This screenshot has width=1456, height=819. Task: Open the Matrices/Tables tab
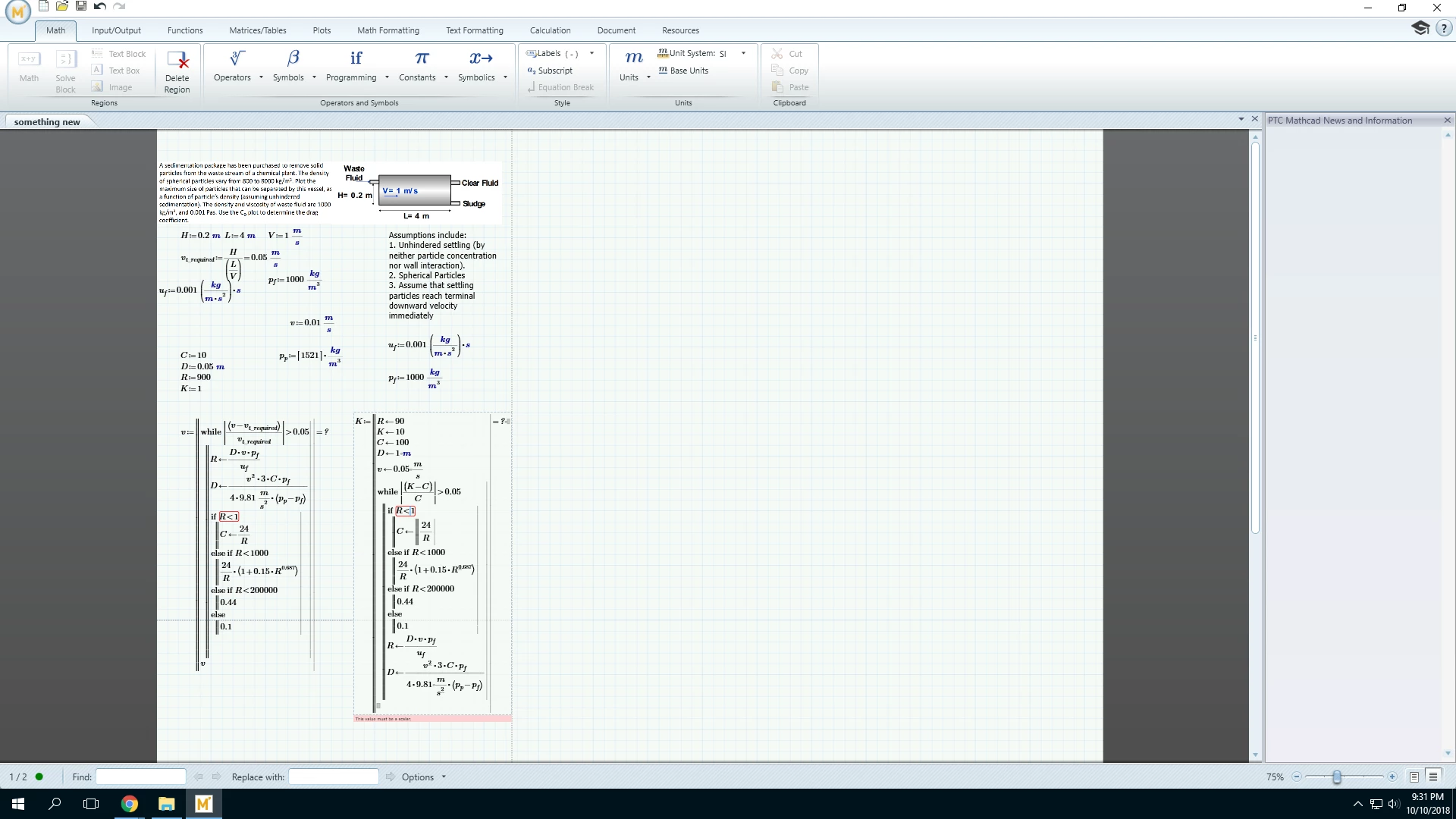point(258,30)
